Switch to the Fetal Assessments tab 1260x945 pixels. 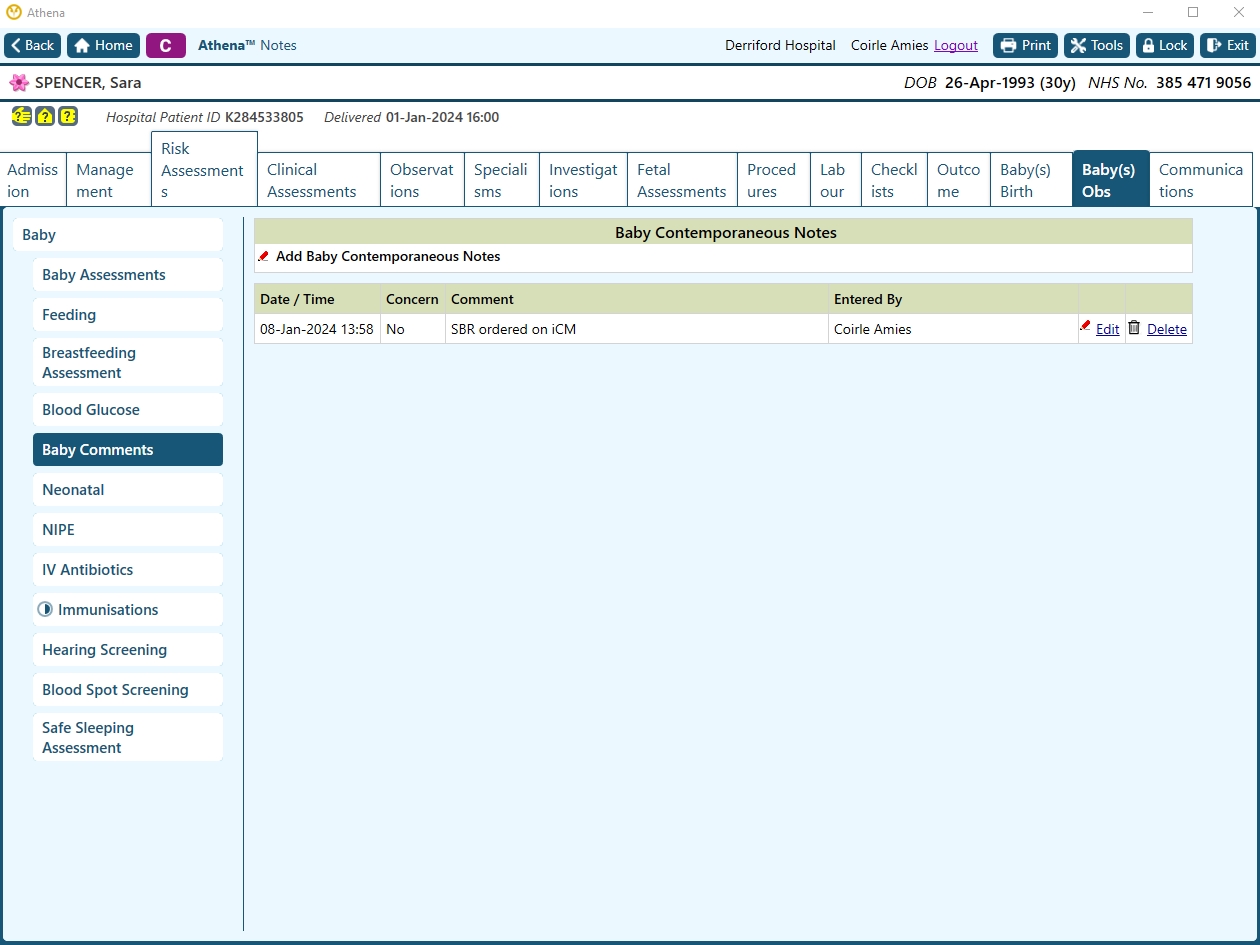click(682, 180)
